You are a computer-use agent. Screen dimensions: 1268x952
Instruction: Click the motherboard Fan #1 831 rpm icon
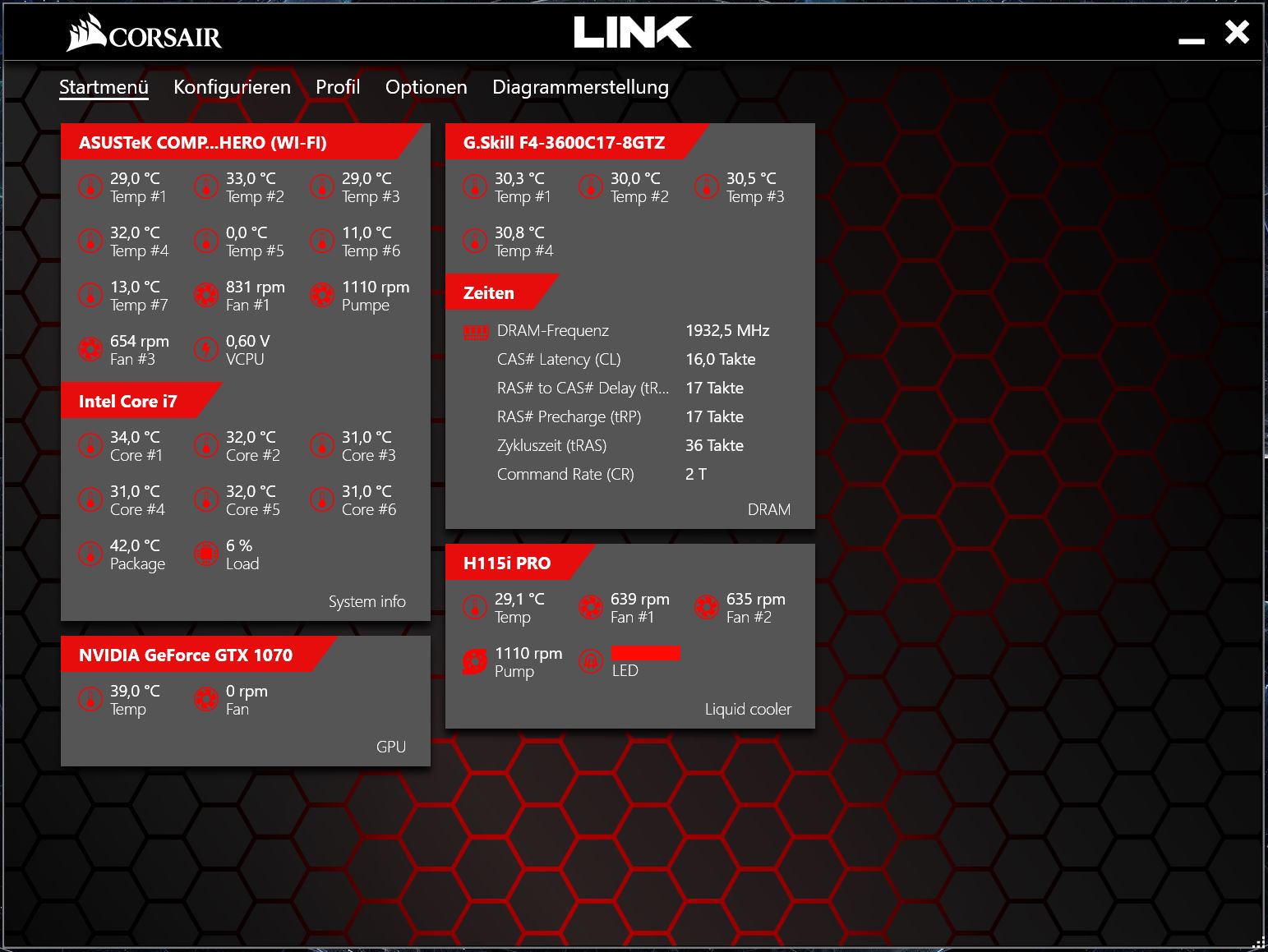[x=205, y=295]
